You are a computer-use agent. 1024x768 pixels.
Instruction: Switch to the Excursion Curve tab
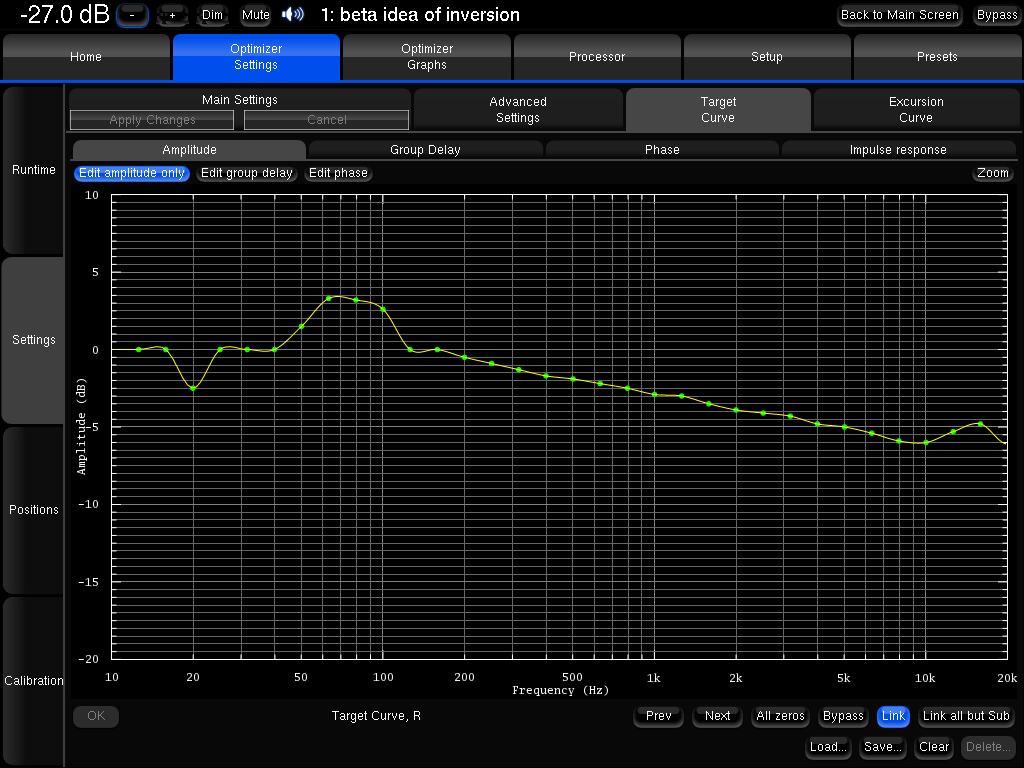click(915, 109)
